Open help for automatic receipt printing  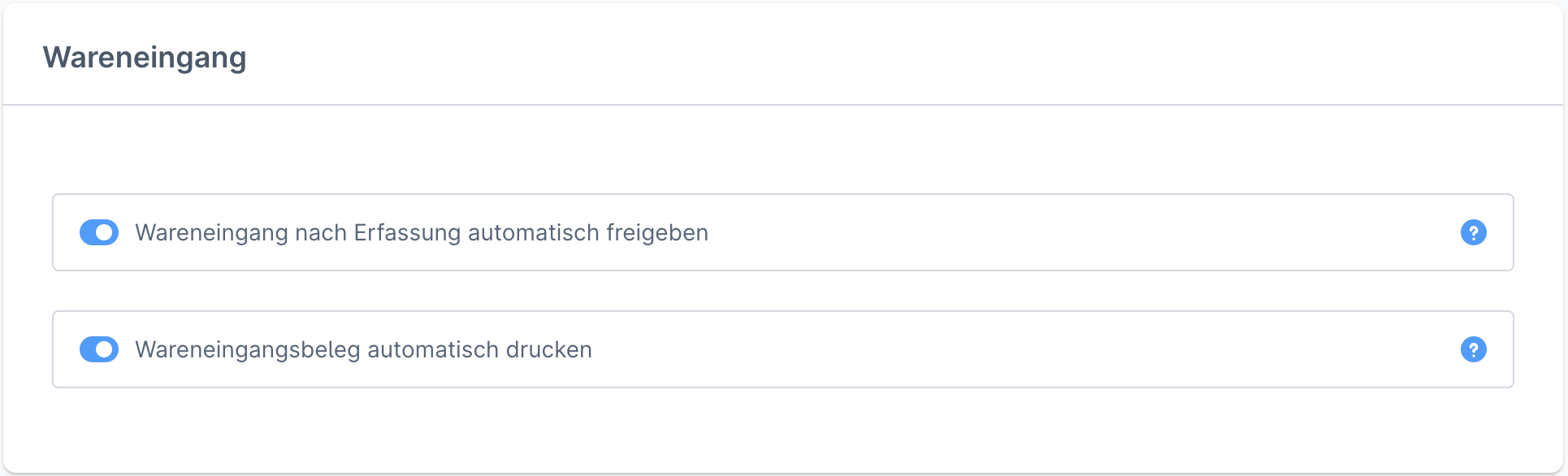1473,349
